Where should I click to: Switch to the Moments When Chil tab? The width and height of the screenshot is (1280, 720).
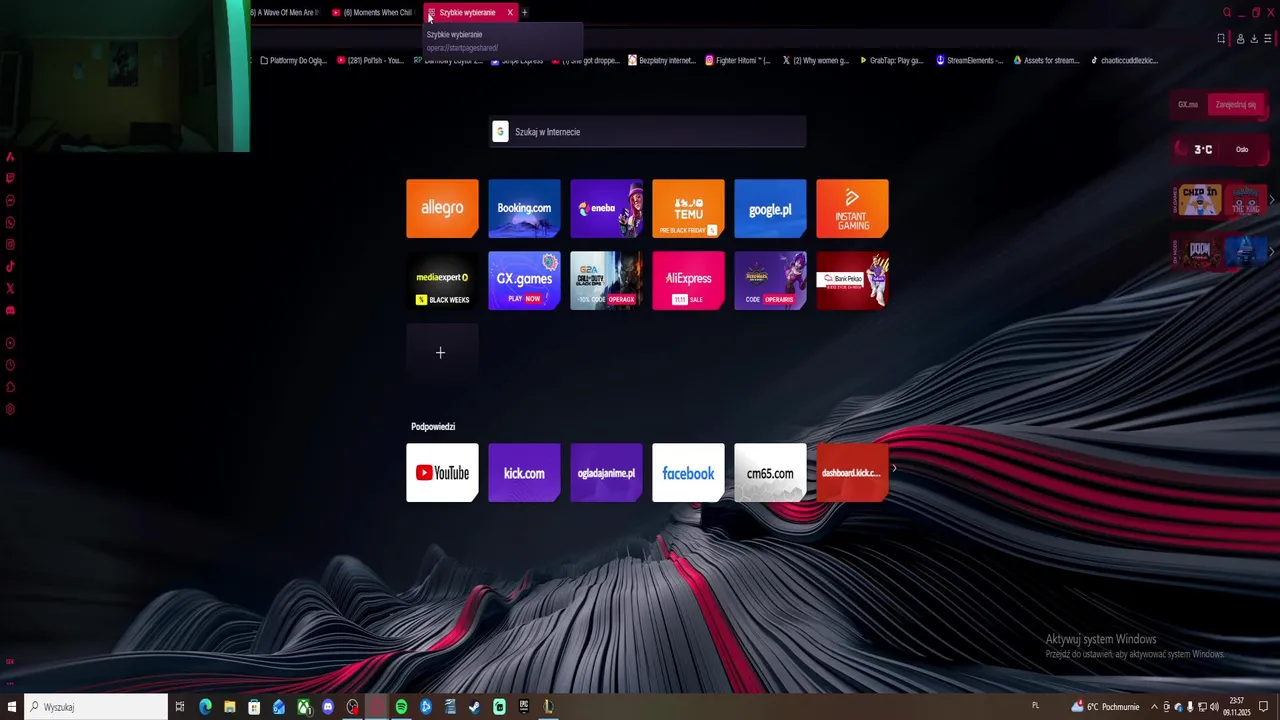click(x=372, y=13)
